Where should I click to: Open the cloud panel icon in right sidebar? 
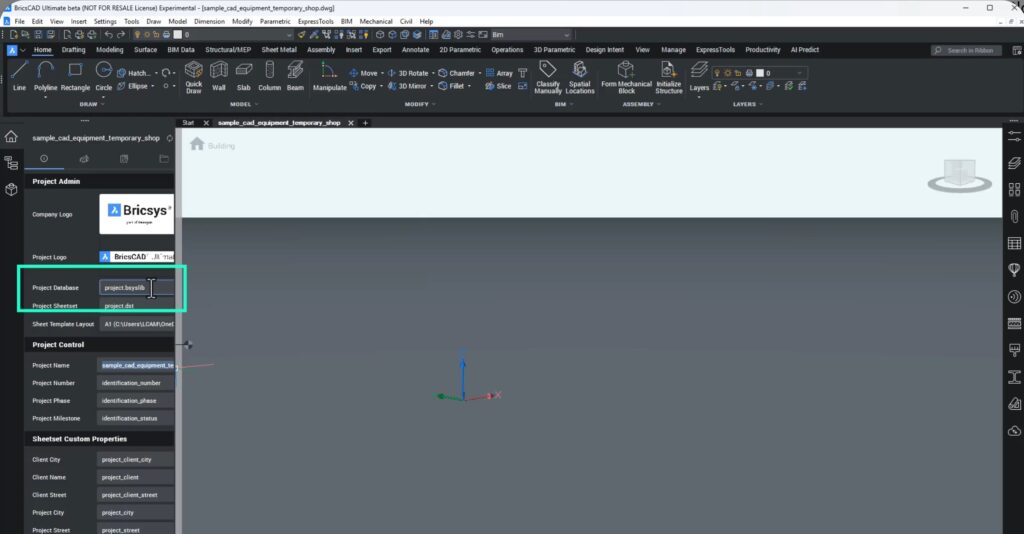click(1014, 431)
